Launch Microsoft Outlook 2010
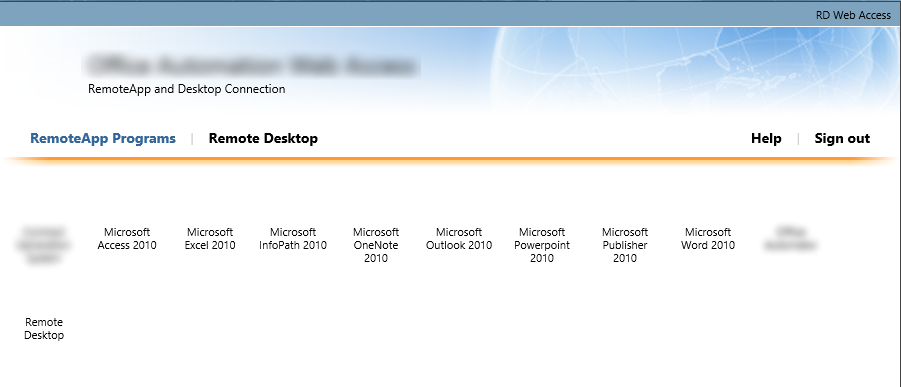 (x=459, y=239)
